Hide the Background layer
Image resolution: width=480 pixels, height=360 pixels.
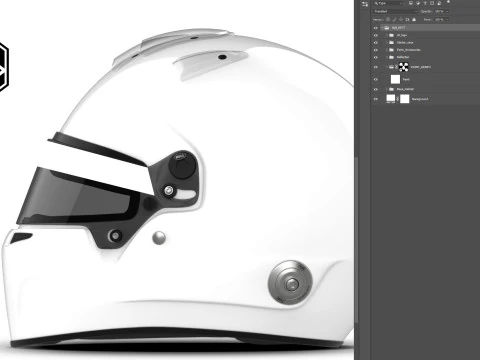(376, 99)
